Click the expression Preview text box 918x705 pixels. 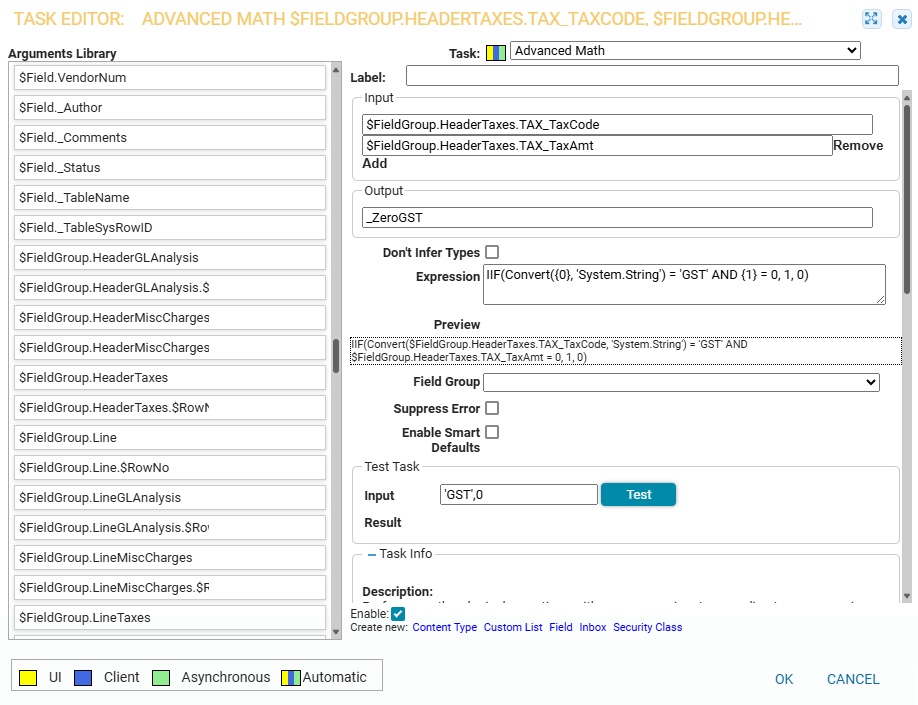[x=626, y=351]
